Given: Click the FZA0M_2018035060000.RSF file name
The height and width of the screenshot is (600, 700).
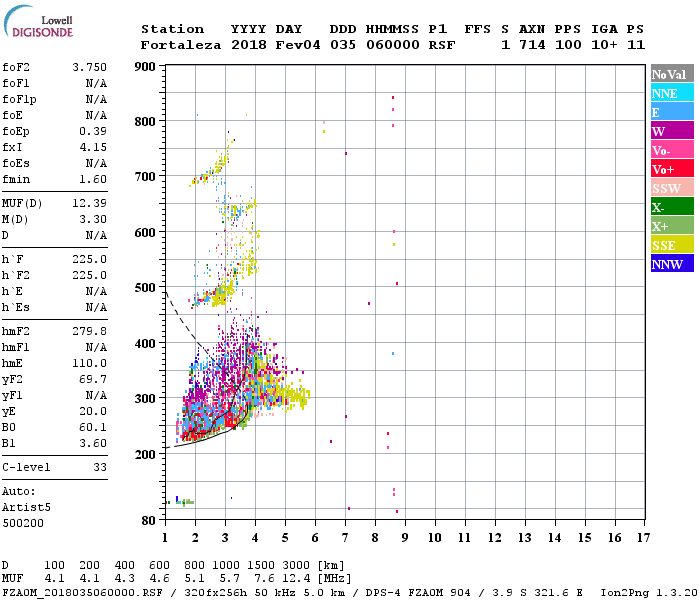Looking at the screenshot, I should (x=82, y=593).
